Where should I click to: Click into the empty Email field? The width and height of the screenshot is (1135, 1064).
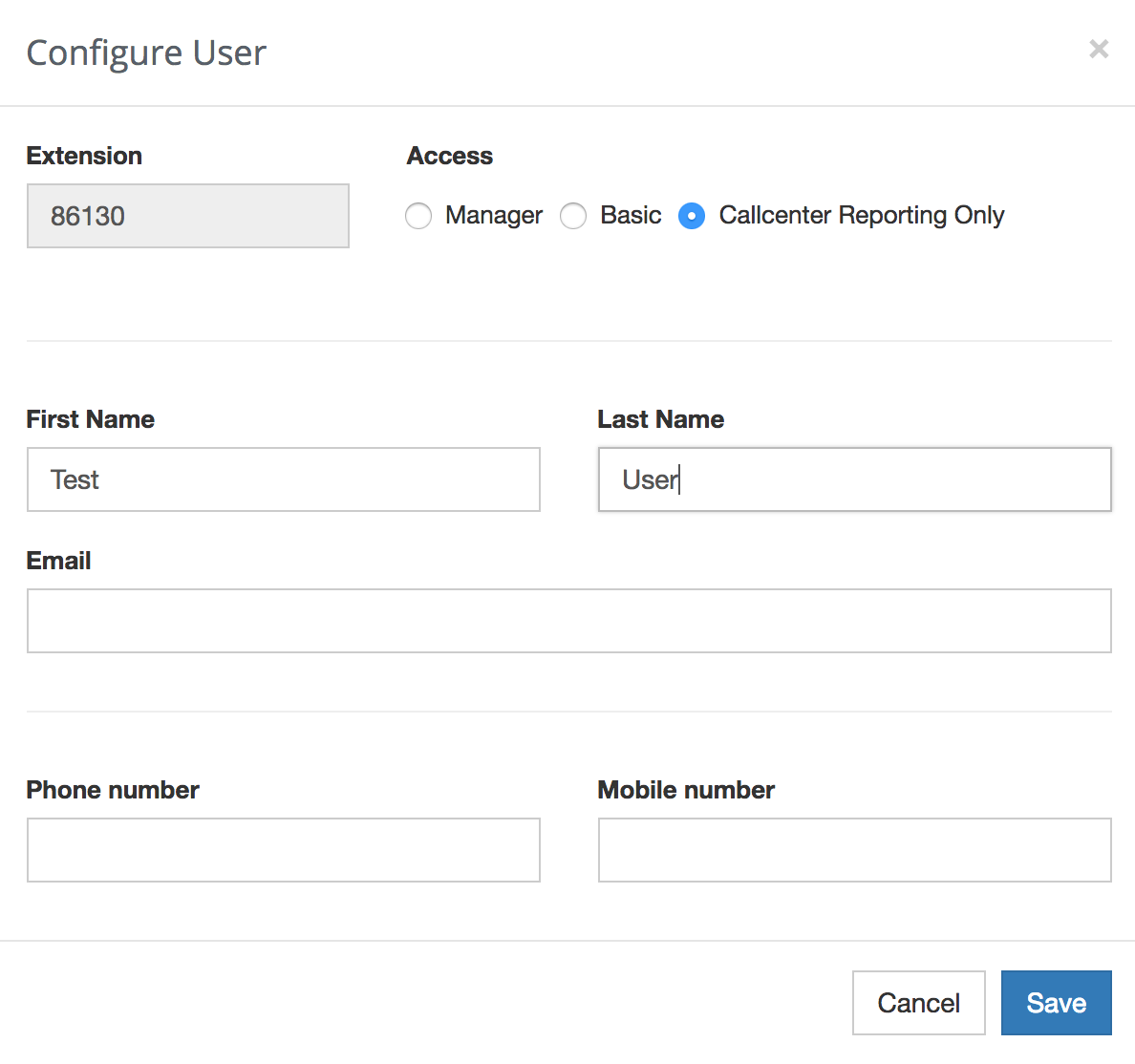(568, 621)
